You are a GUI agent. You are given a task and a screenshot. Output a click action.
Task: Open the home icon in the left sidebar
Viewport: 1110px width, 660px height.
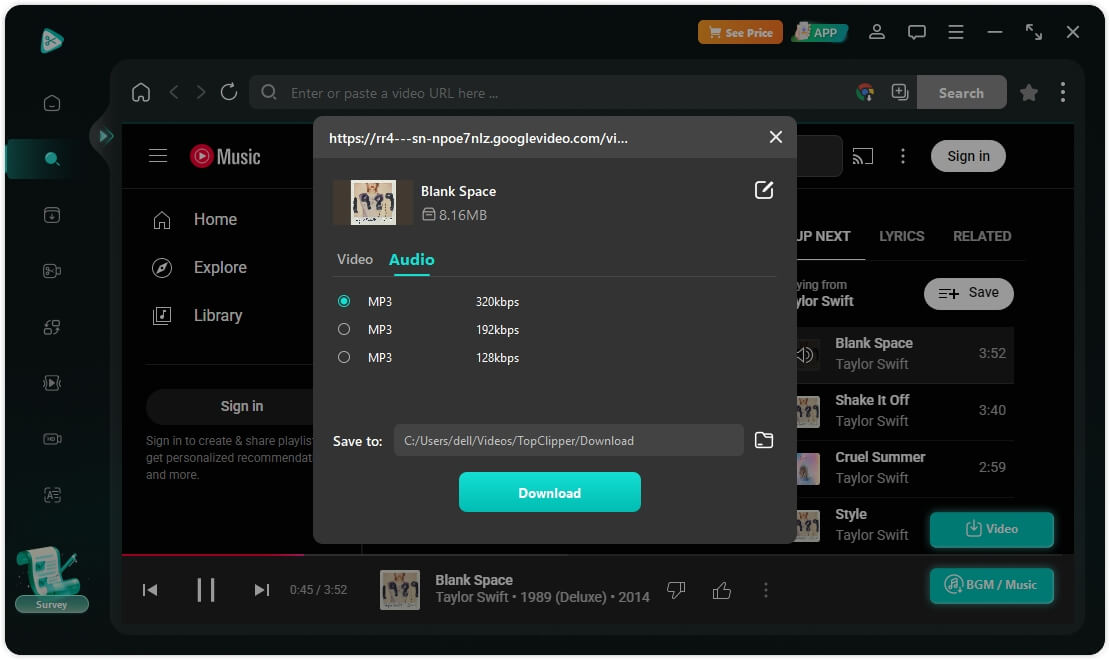(52, 103)
